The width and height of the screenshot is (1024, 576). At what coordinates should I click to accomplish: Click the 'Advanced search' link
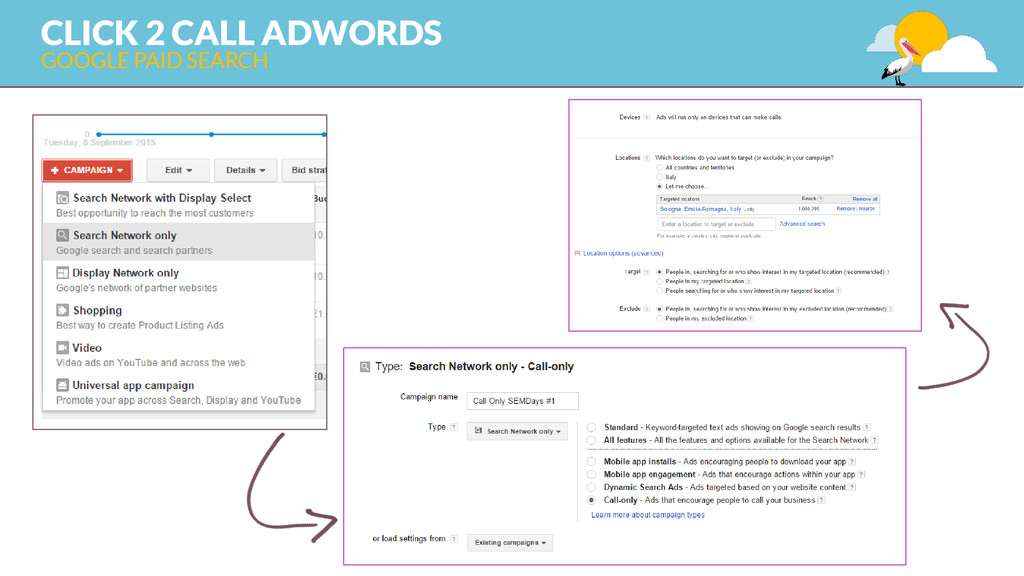click(x=802, y=224)
